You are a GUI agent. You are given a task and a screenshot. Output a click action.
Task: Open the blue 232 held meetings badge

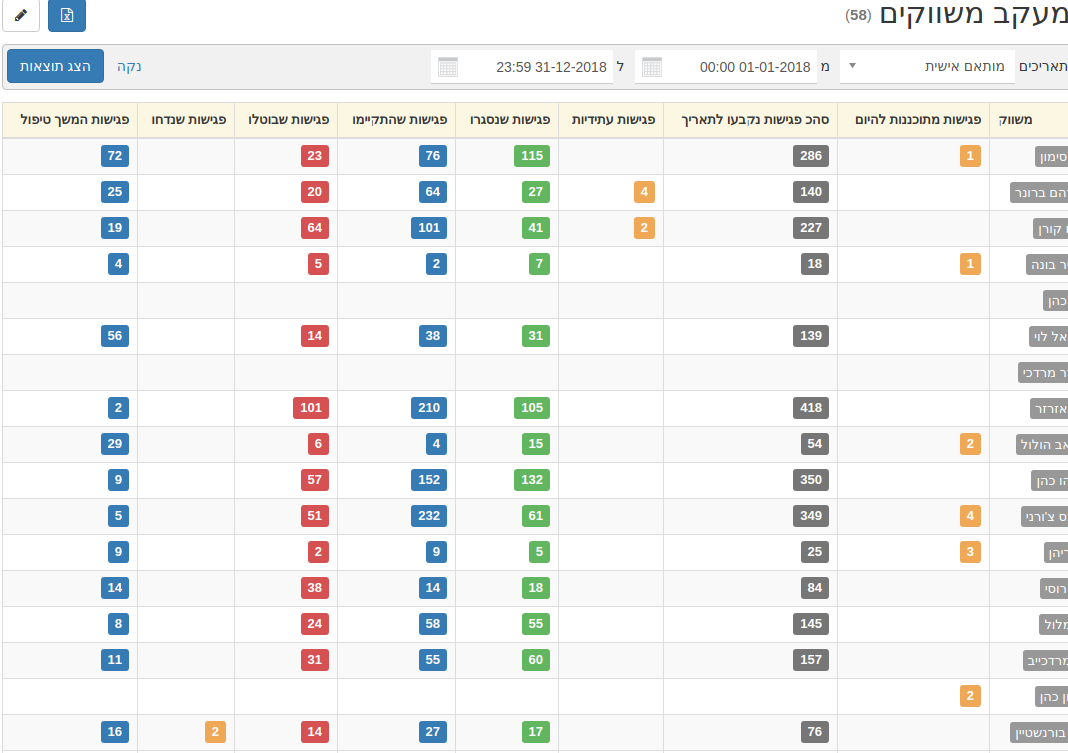pos(429,516)
